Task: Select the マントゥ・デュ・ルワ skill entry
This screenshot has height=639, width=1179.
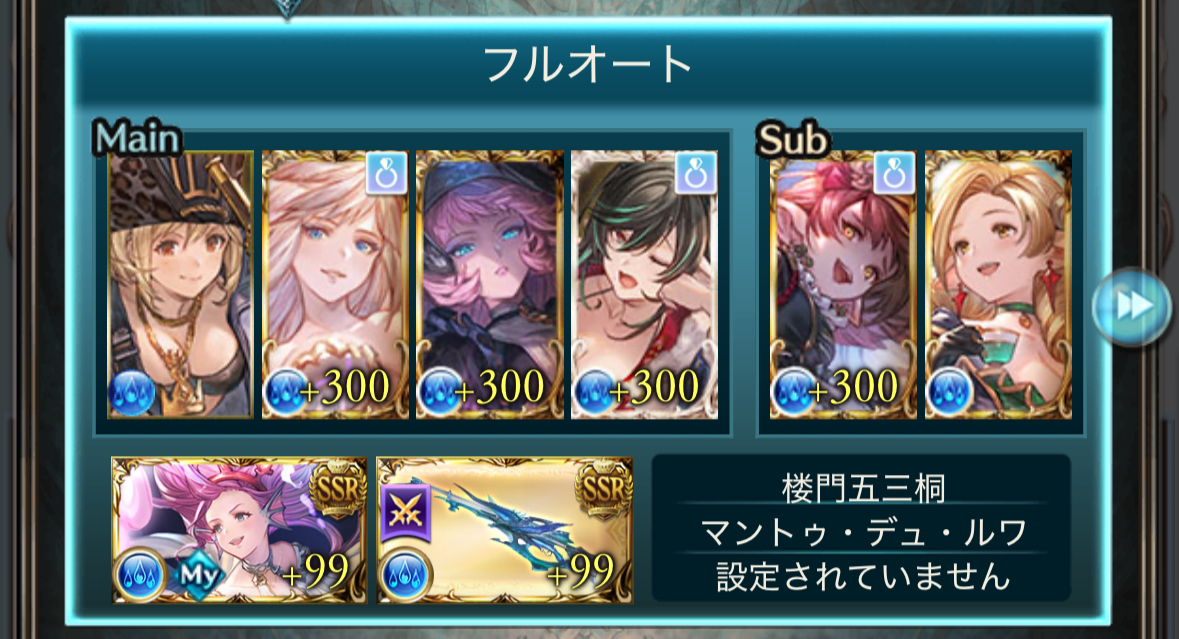Action: tap(862, 532)
